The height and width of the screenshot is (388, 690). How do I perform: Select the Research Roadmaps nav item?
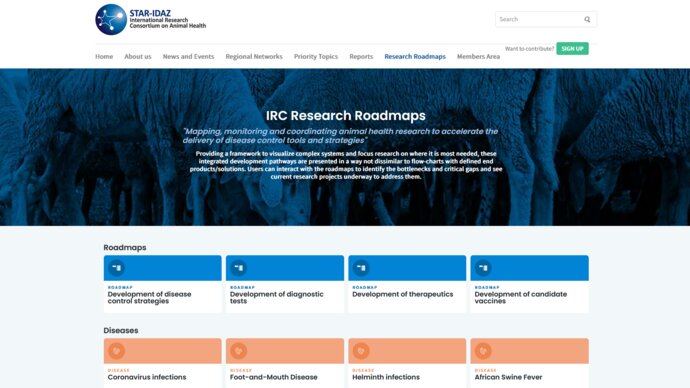(415, 56)
